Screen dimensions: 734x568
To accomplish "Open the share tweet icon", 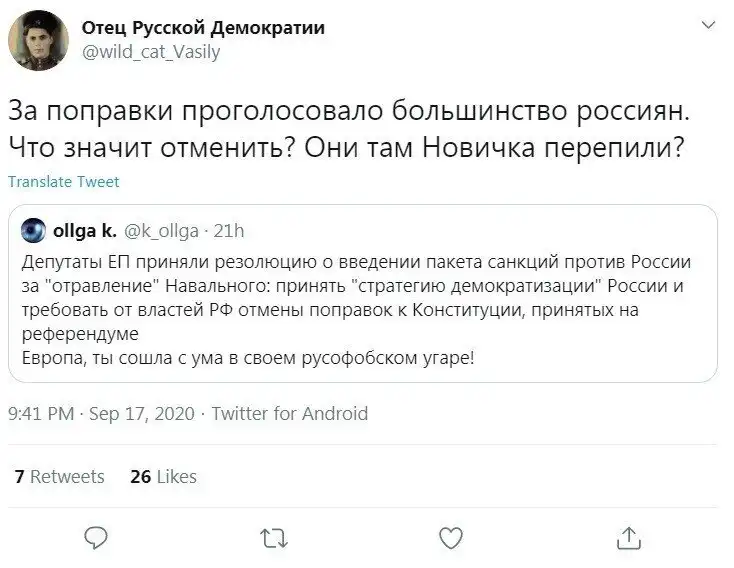I will click(x=628, y=538).
